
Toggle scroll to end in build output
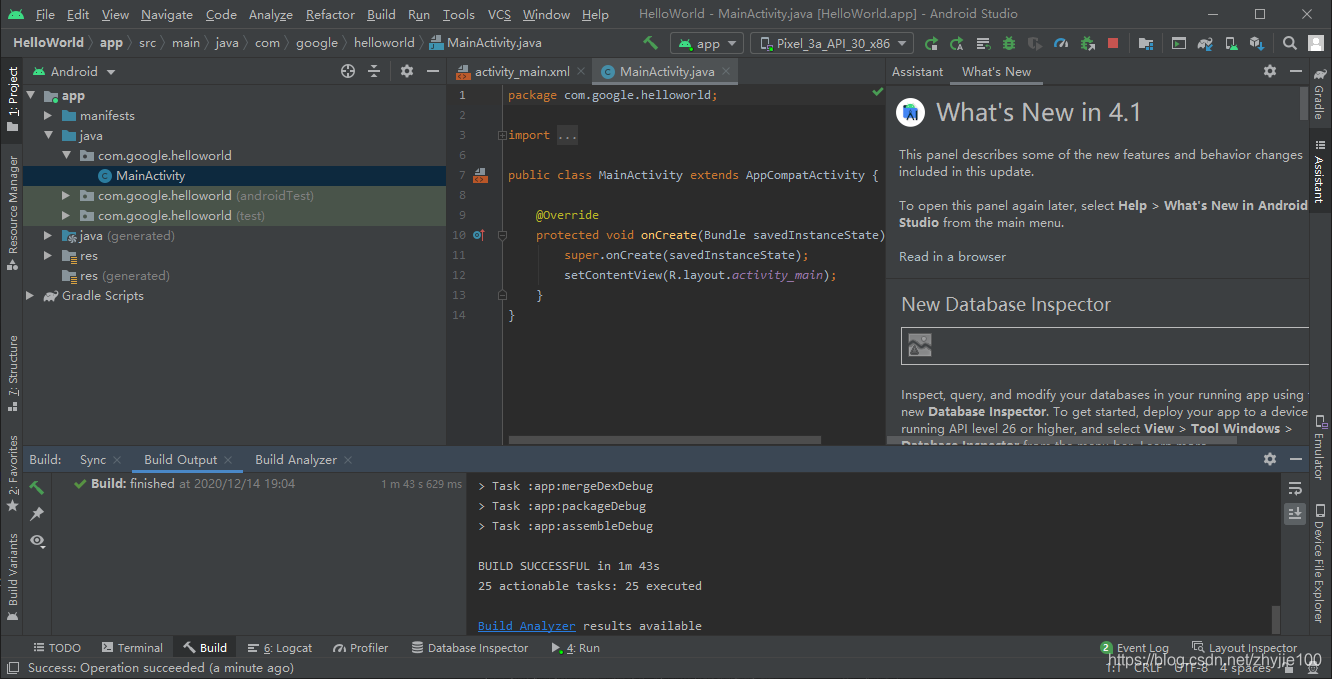pyautogui.click(x=1295, y=513)
